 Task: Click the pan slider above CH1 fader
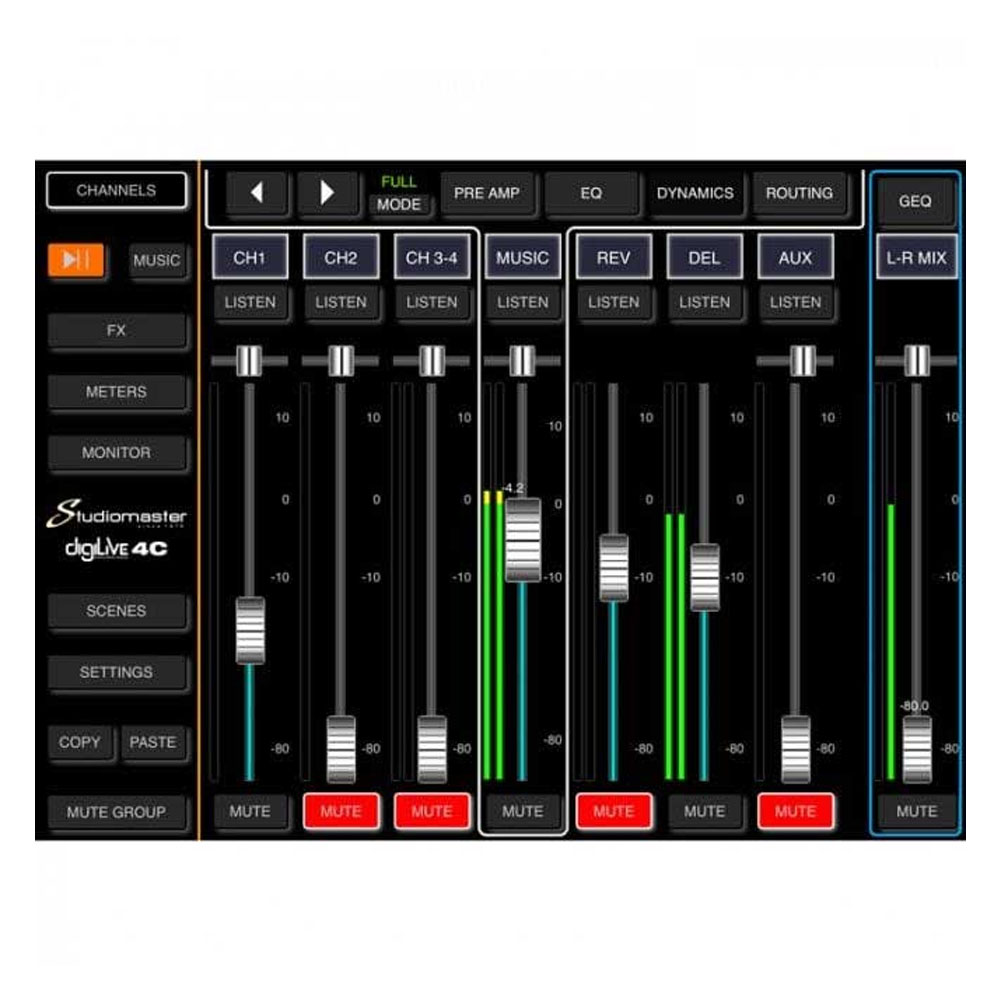coord(249,360)
